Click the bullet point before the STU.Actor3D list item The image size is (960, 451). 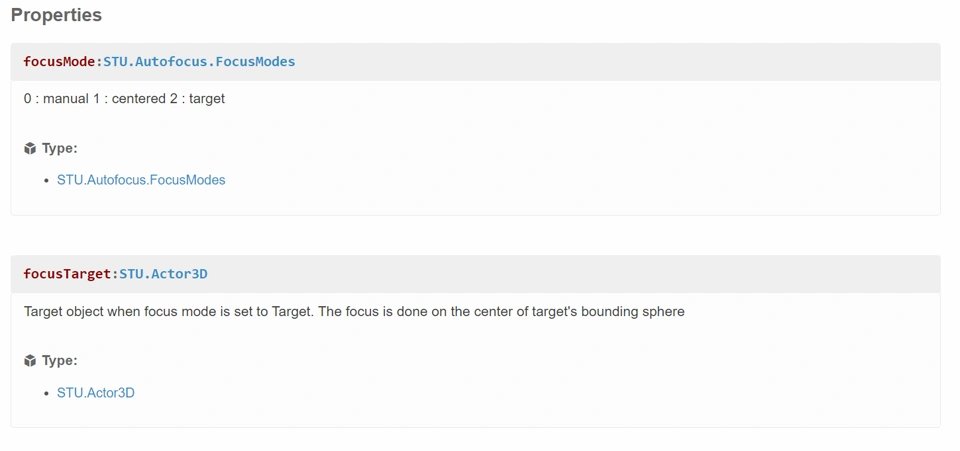click(47, 394)
